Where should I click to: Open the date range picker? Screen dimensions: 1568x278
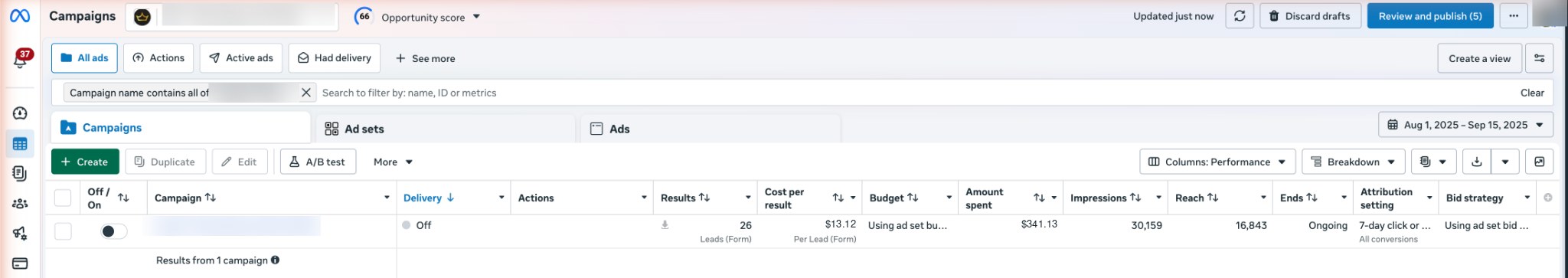(1465, 125)
